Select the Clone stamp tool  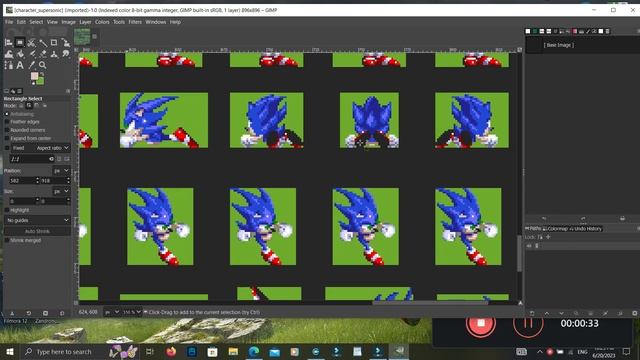click(54, 54)
